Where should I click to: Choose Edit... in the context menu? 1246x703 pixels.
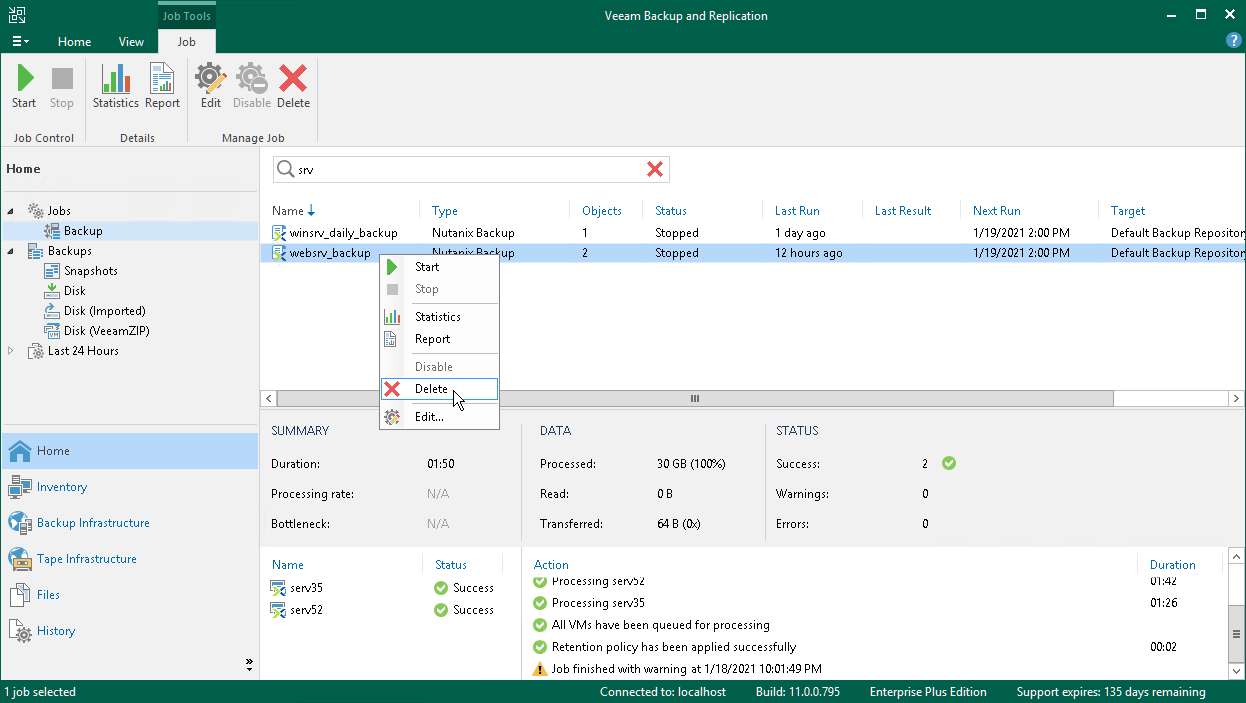[439, 417]
